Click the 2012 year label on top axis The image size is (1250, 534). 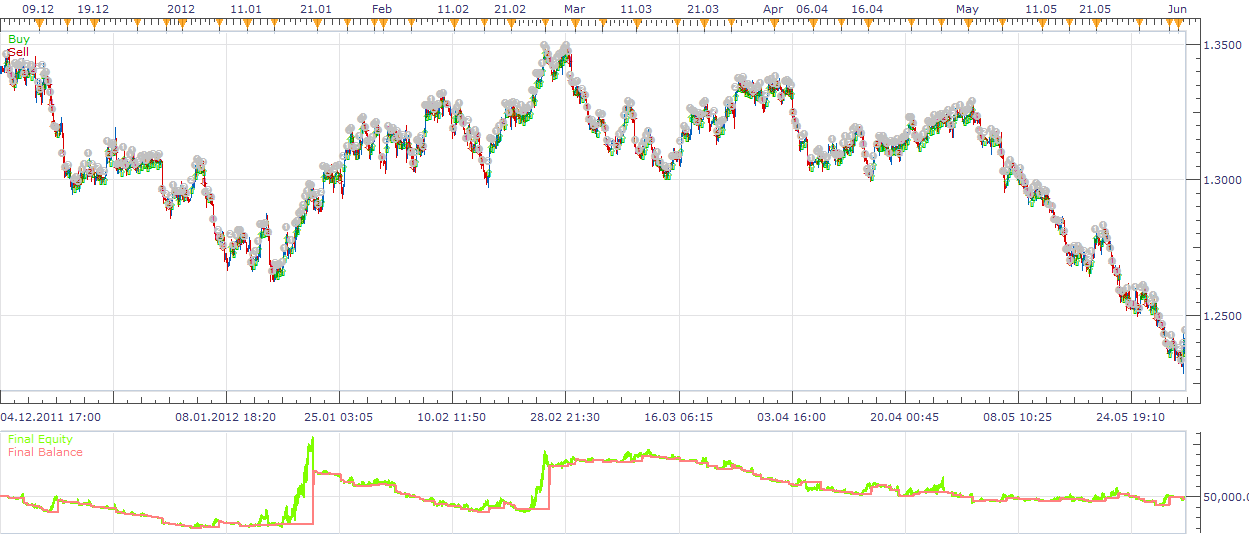(x=181, y=9)
